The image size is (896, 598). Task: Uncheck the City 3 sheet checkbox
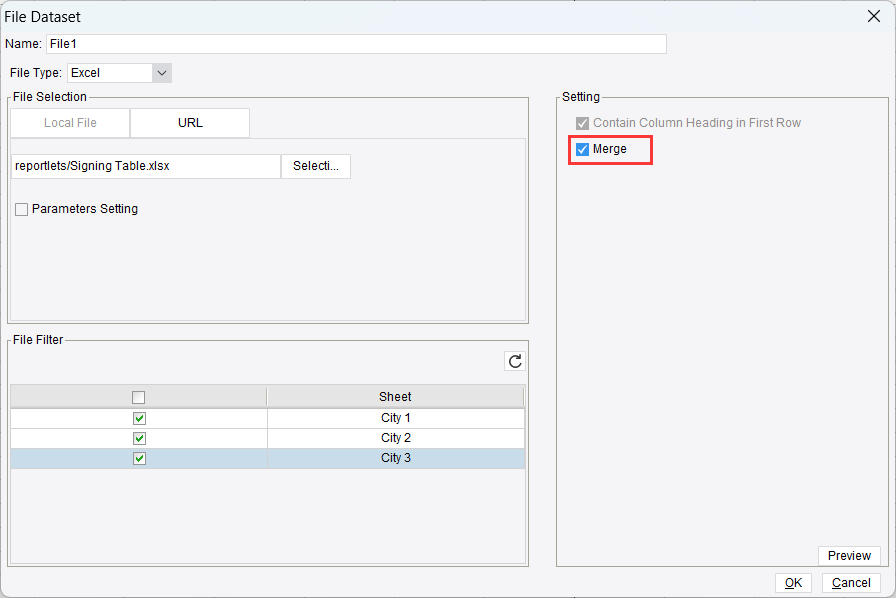pos(139,459)
